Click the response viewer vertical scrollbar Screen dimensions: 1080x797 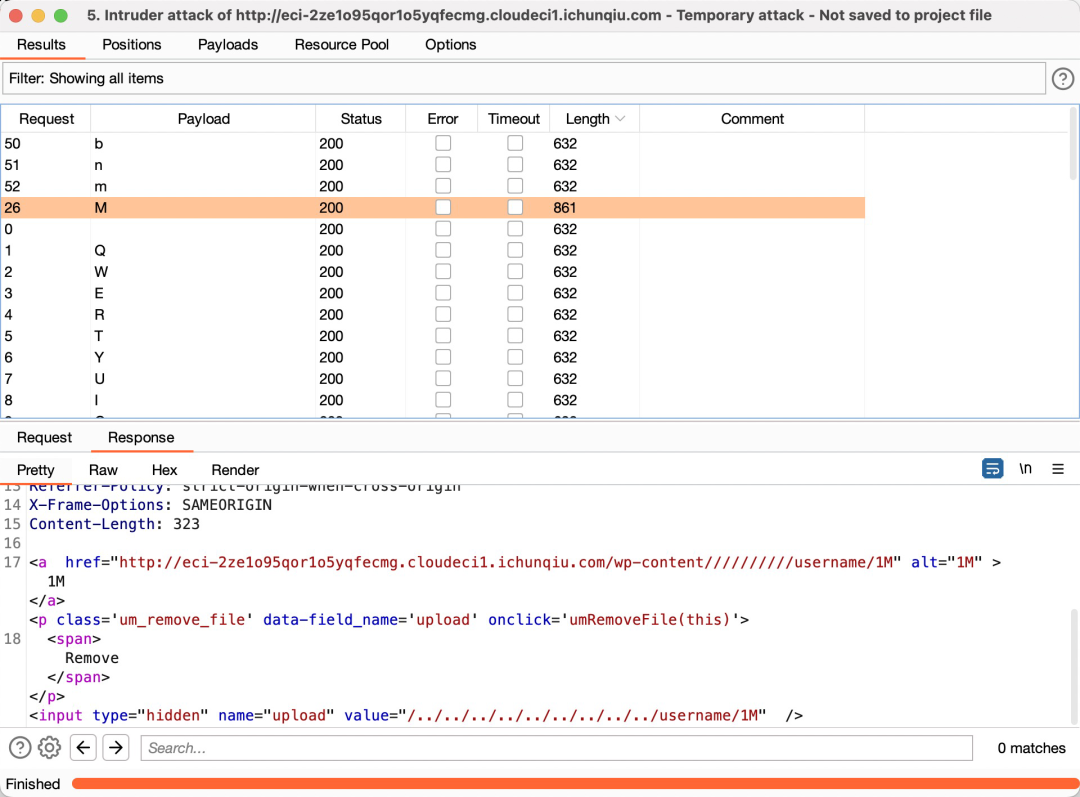(1074, 667)
